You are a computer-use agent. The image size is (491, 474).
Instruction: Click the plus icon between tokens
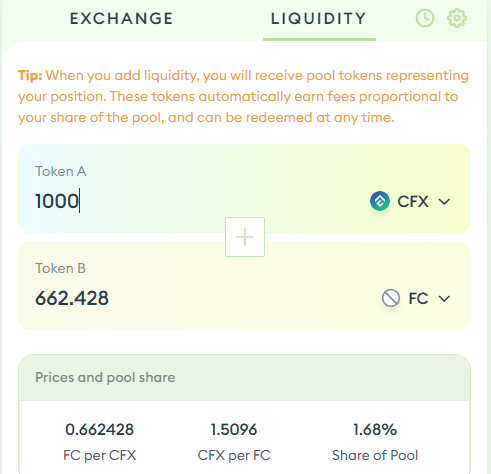245,237
